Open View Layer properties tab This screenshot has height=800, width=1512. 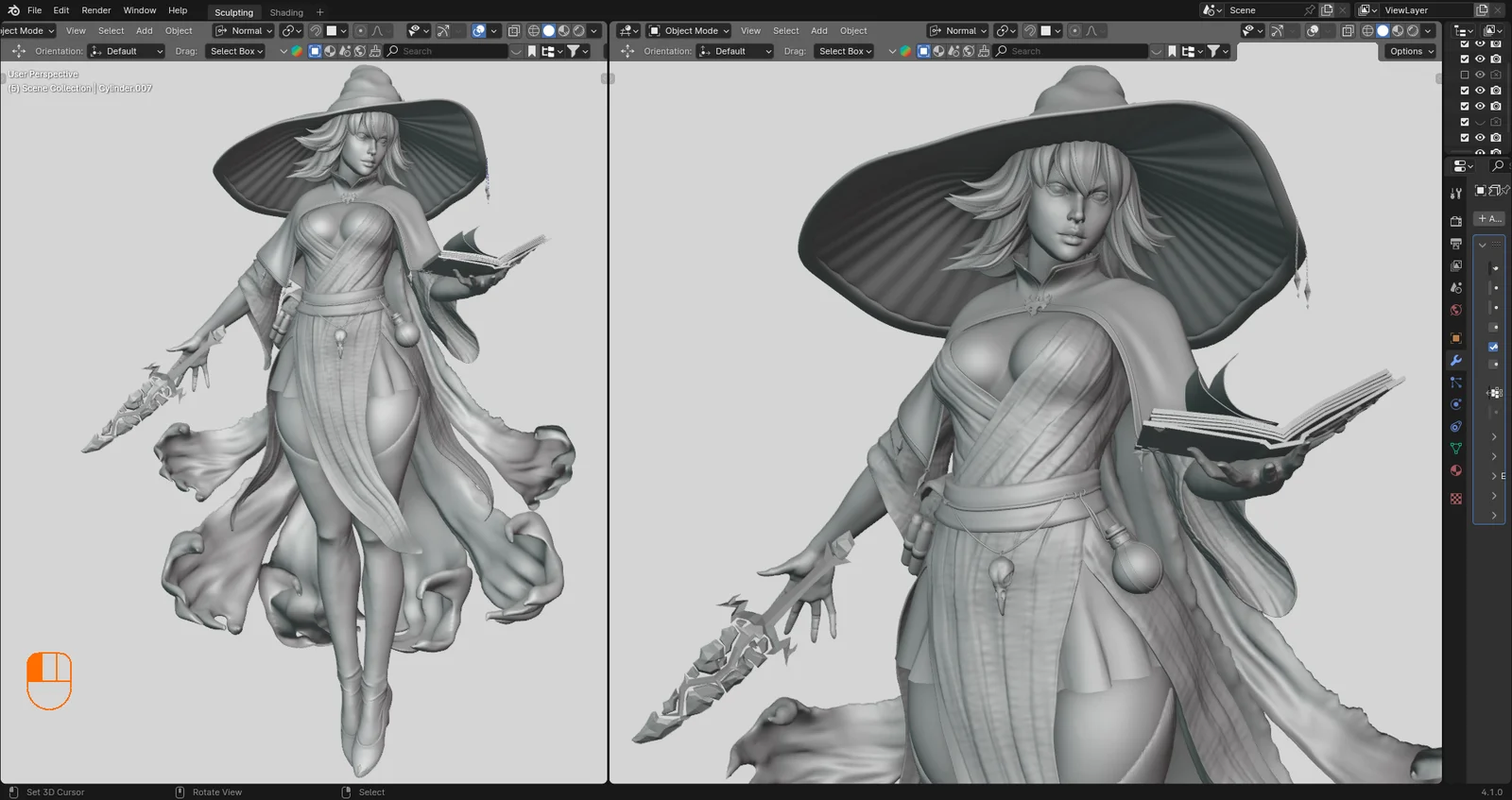1456,266
